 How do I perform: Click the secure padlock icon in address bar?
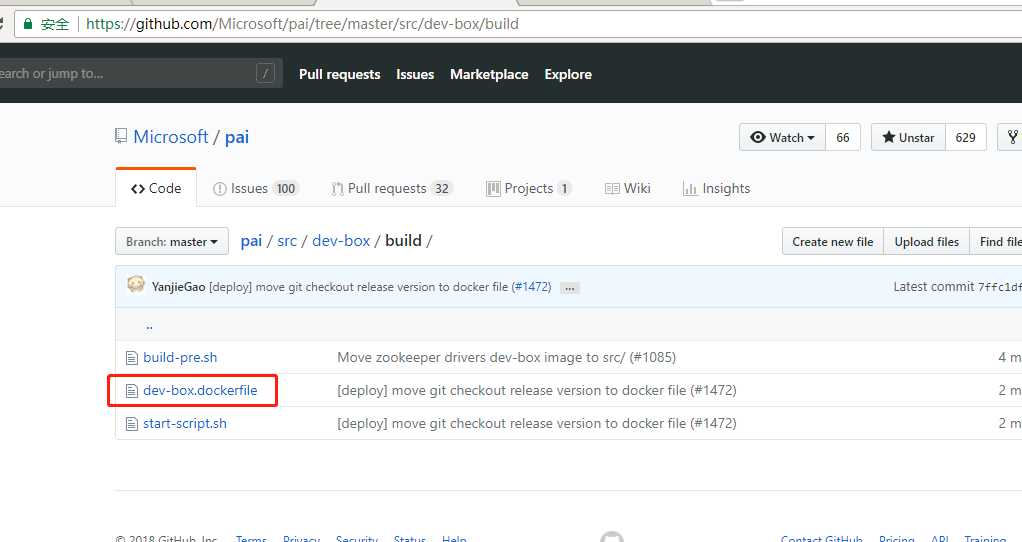pyautogui.click(x=27, y=24)
